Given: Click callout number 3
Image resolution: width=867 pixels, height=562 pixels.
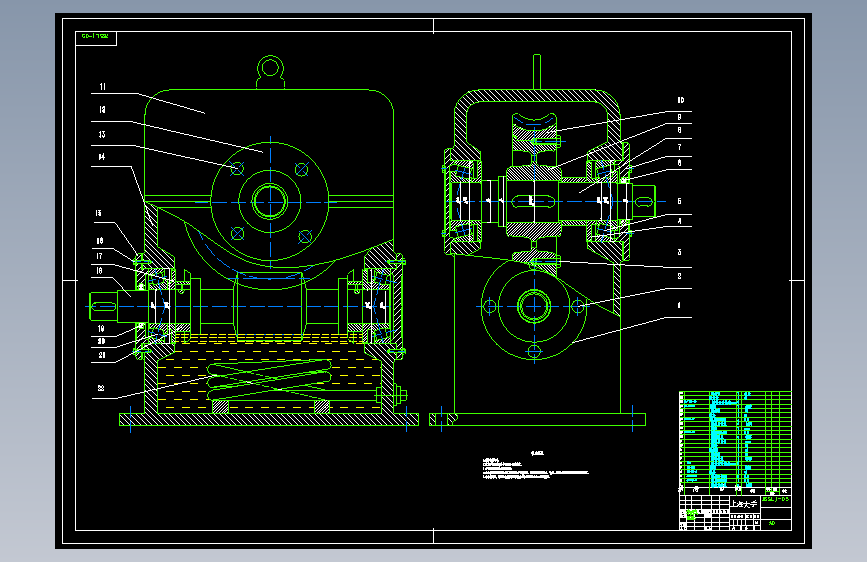Looking at the screenshot, I should tap(680, 252).
